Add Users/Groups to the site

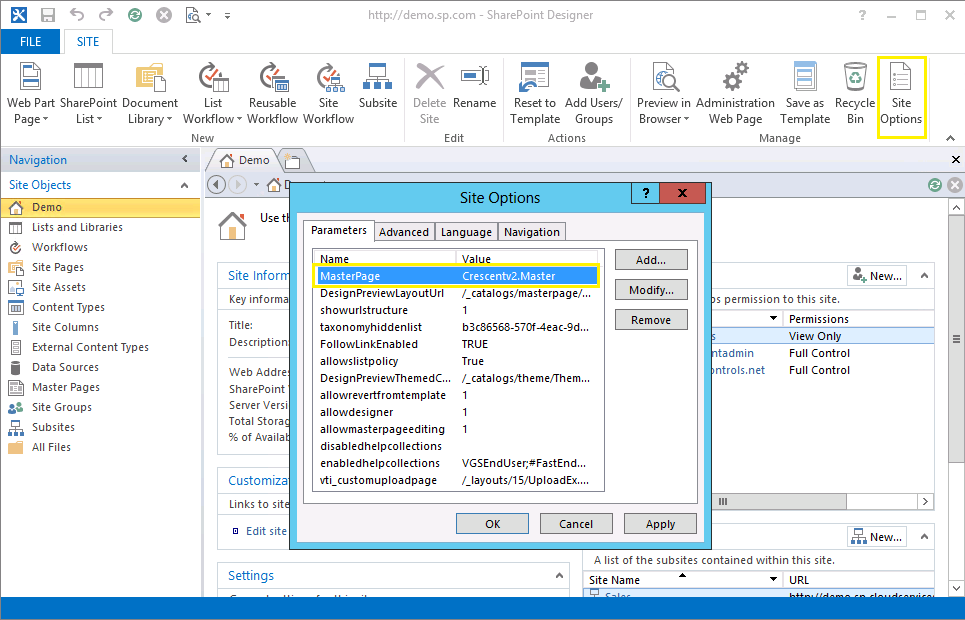click(x=594, y=94)
